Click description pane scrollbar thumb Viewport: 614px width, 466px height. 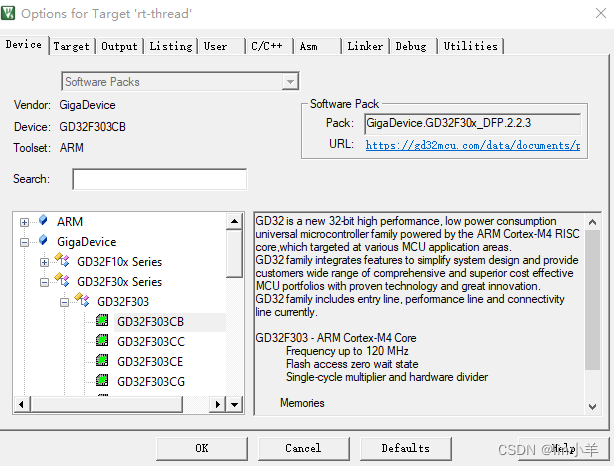[x=592, y=300]
